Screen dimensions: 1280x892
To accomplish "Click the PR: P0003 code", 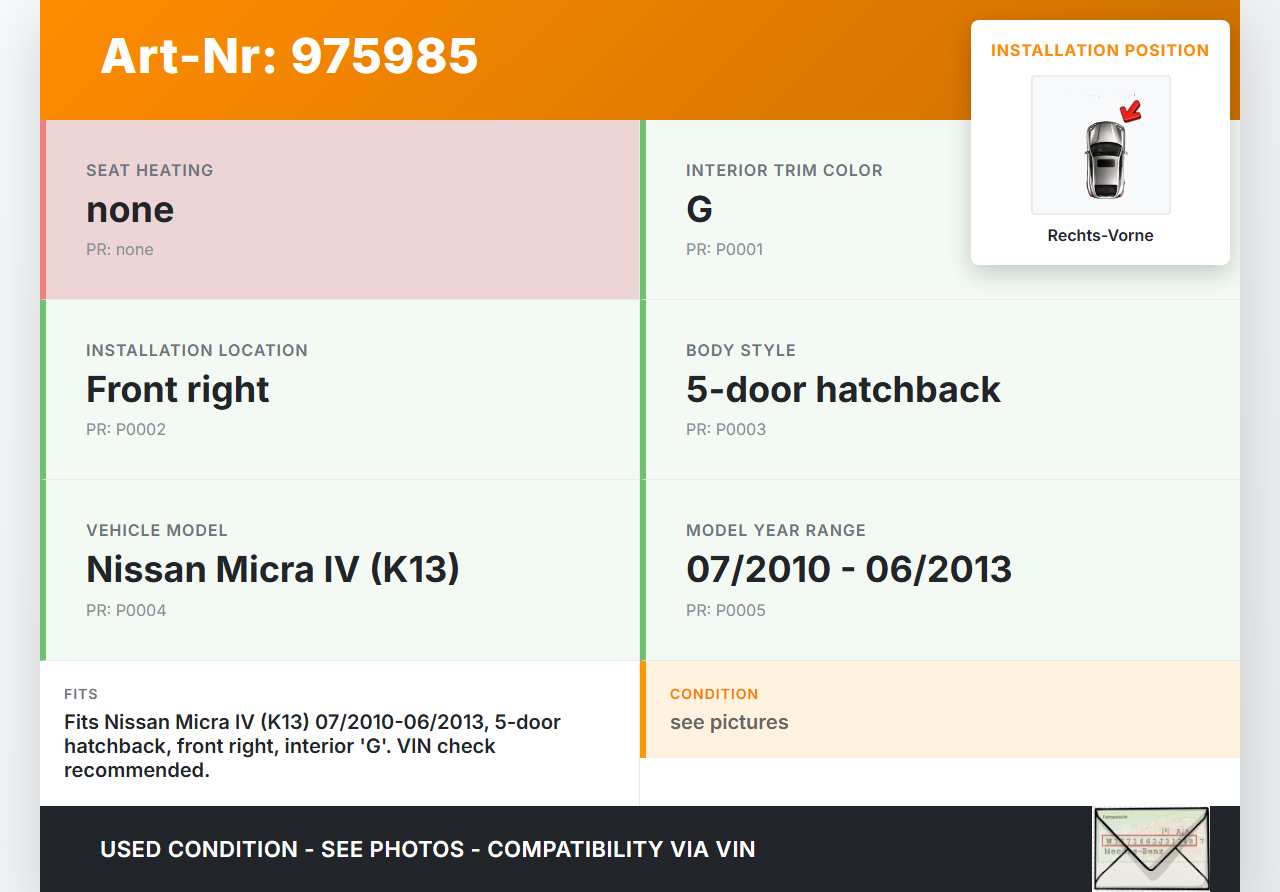I will tap(726, 429).
